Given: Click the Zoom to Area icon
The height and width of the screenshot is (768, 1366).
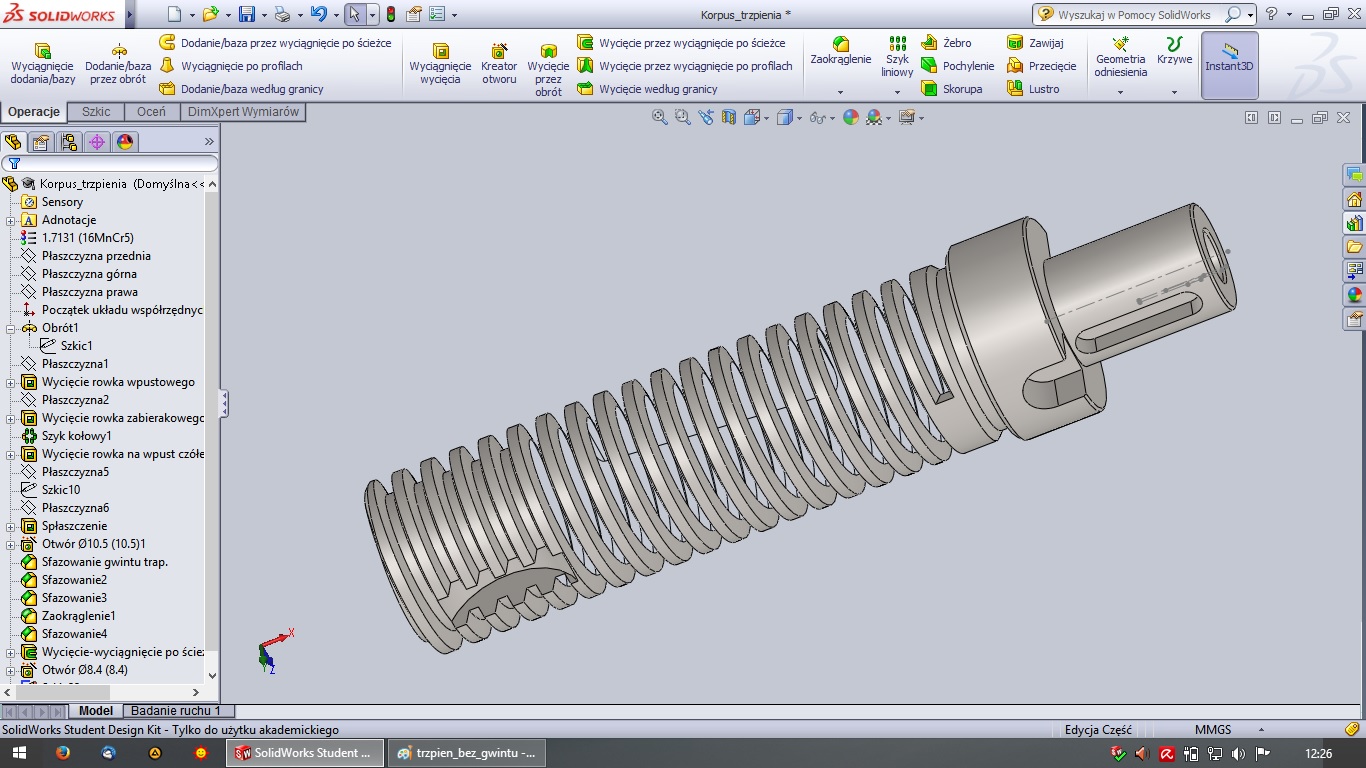Looking at the screenshot, I should click(683, 117).
